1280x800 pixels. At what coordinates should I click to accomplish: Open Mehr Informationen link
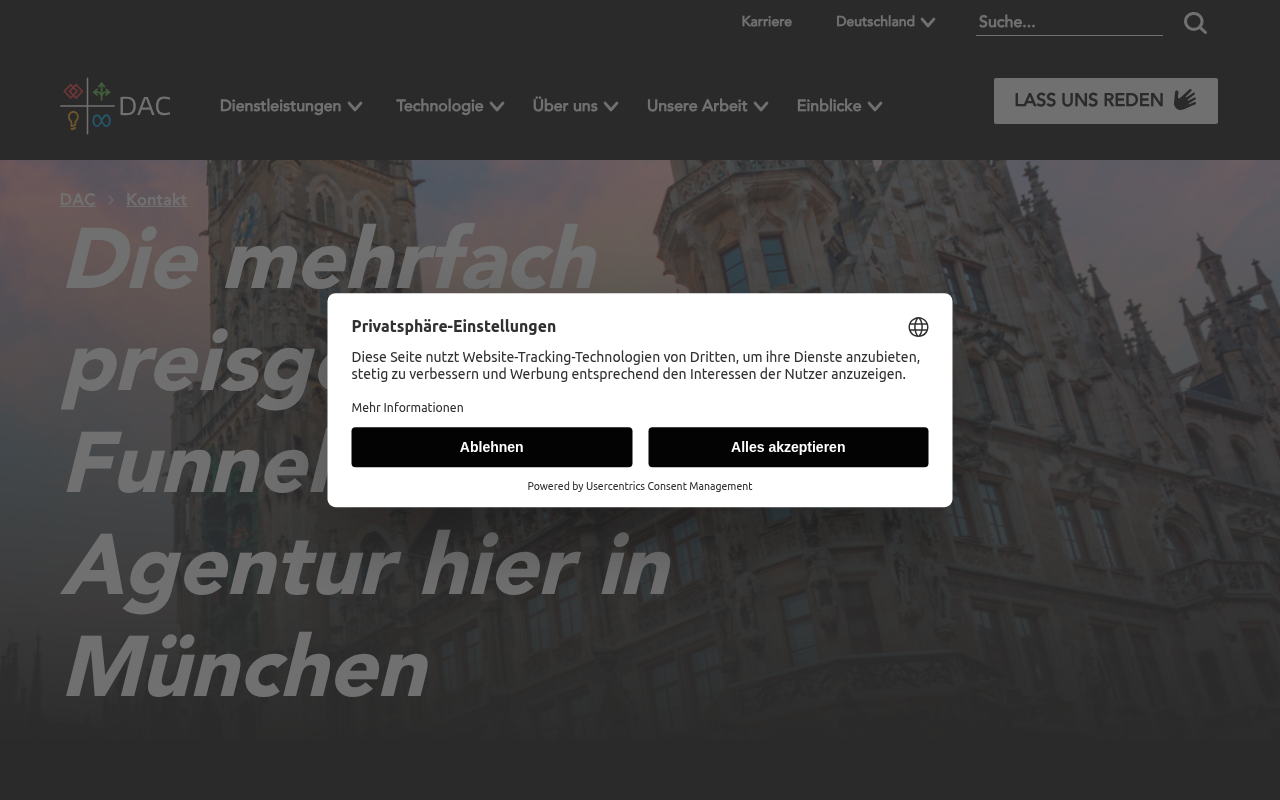[407, 408]
